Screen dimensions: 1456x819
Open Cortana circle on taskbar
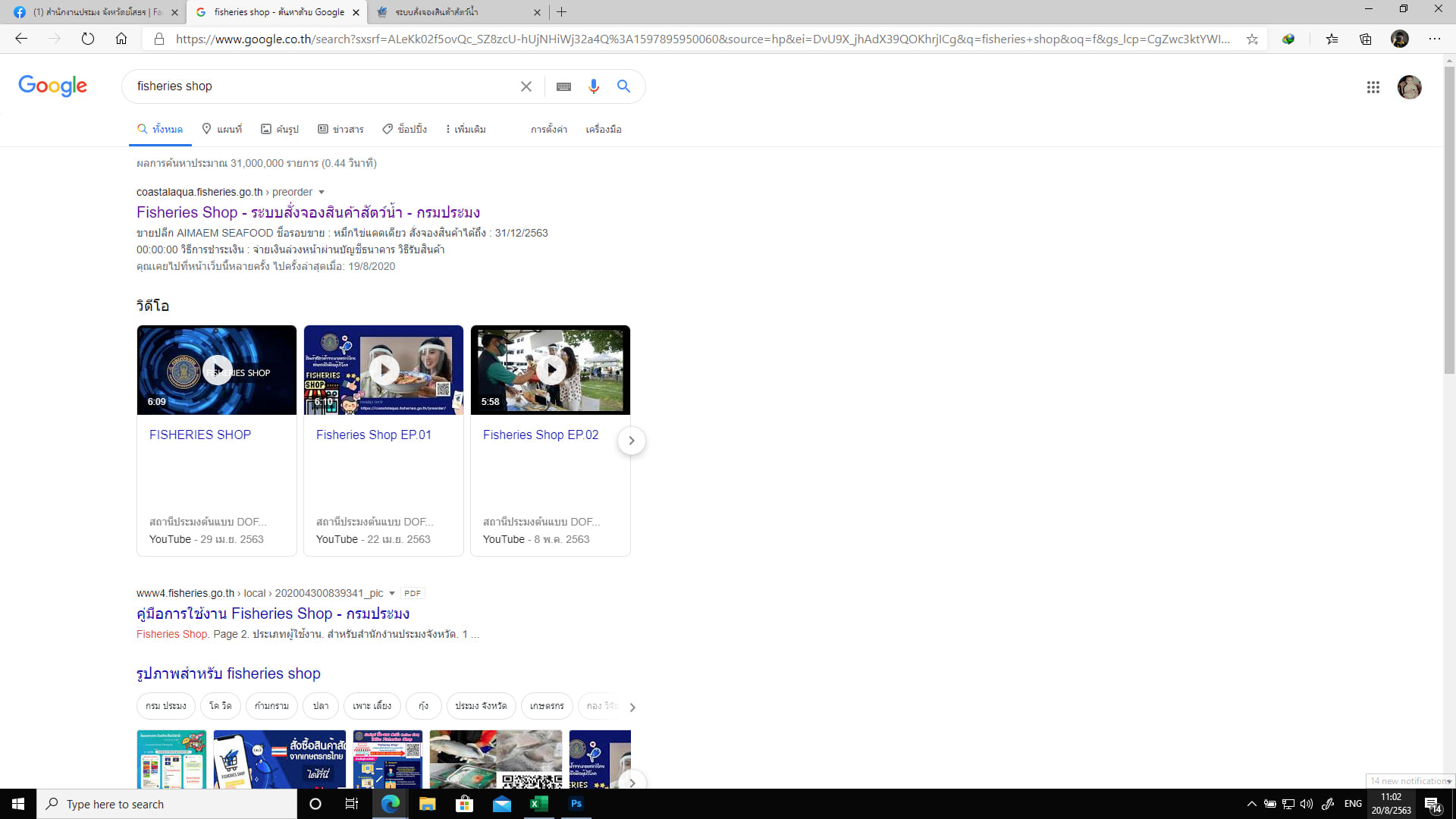(x=315, y=804)
